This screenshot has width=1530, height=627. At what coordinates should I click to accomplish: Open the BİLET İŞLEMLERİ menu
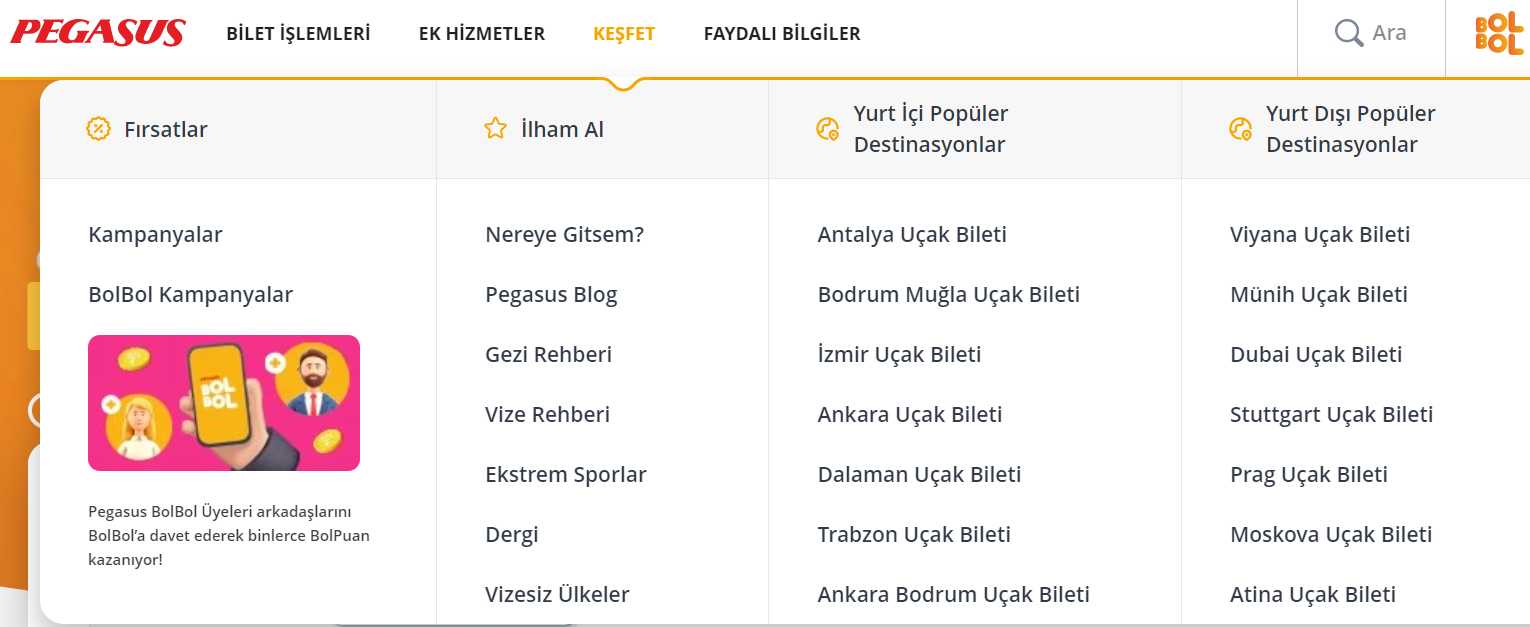click(298, 34)
